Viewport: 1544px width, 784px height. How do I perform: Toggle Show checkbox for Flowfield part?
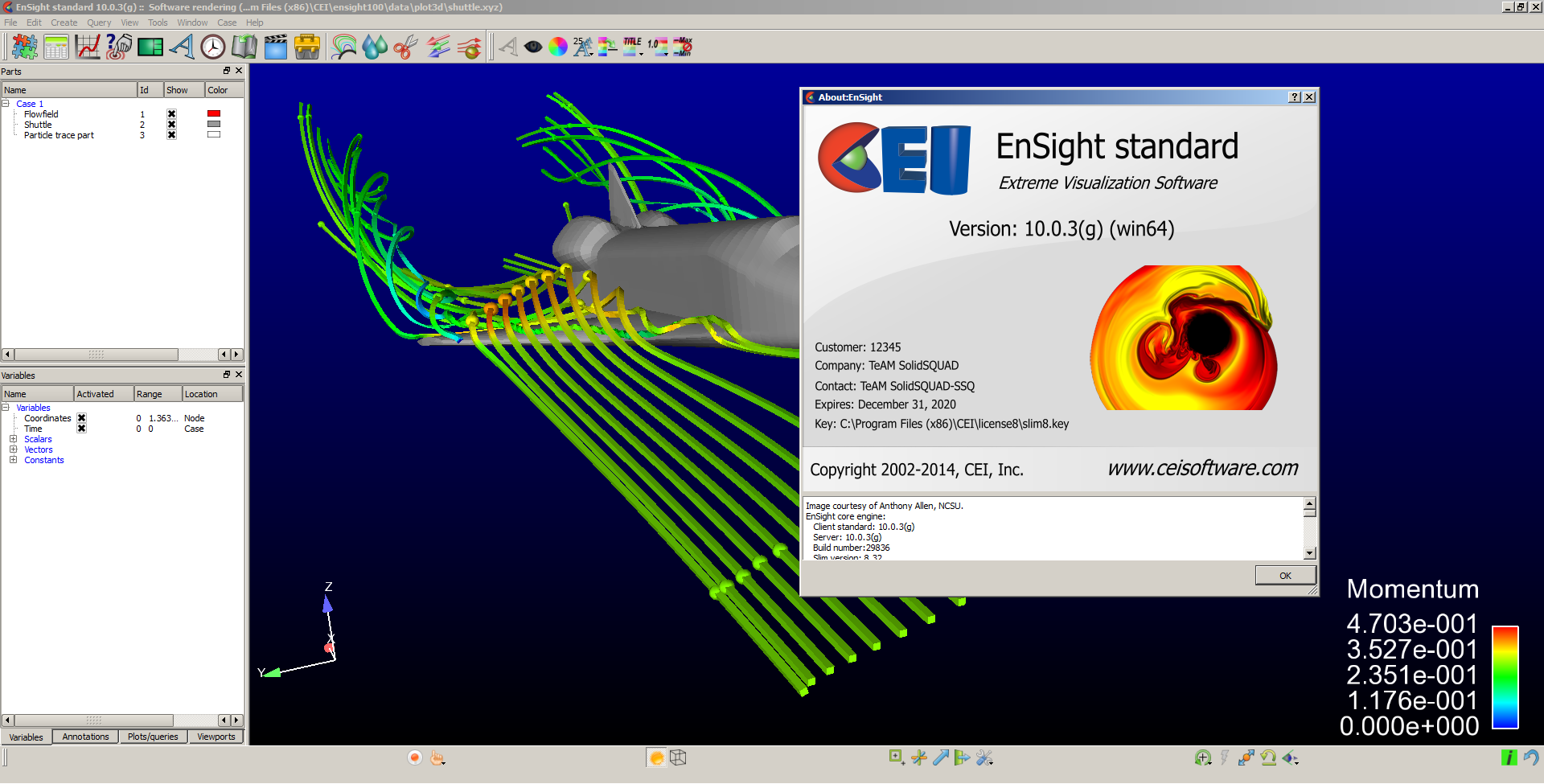click(x=171, y=114)
